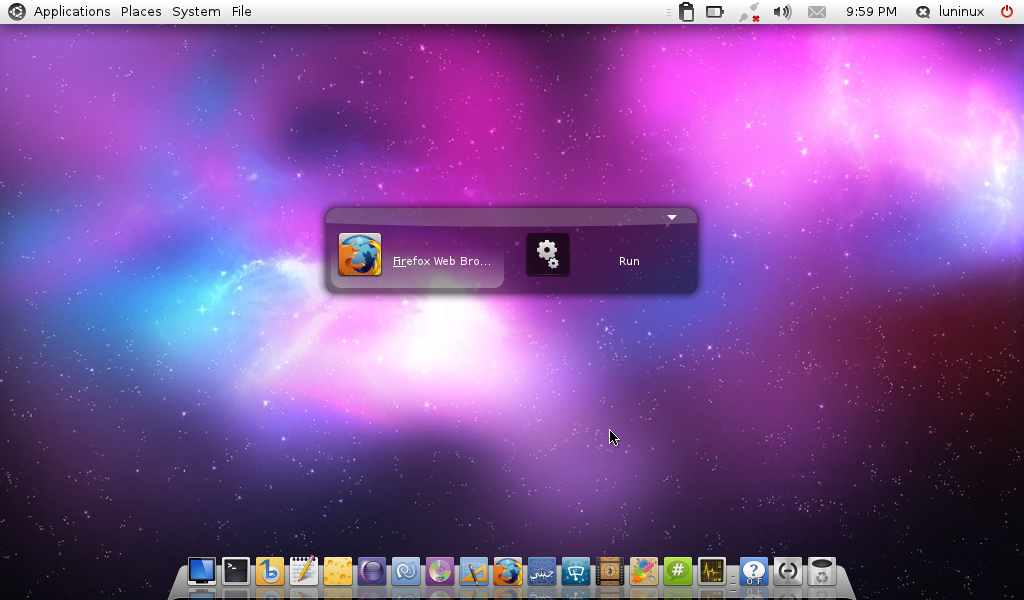Open the System menu
The image size is (1024, 600).
click(196, 12)
